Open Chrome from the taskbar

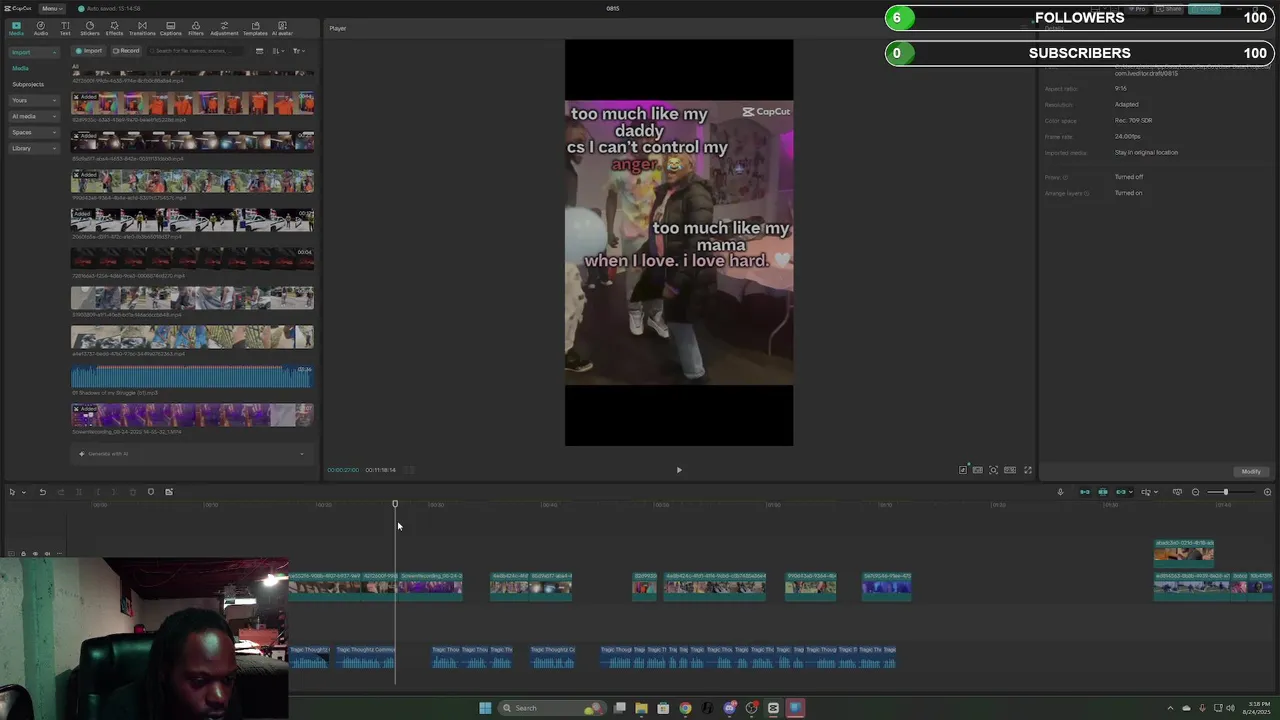pos(685,708)
